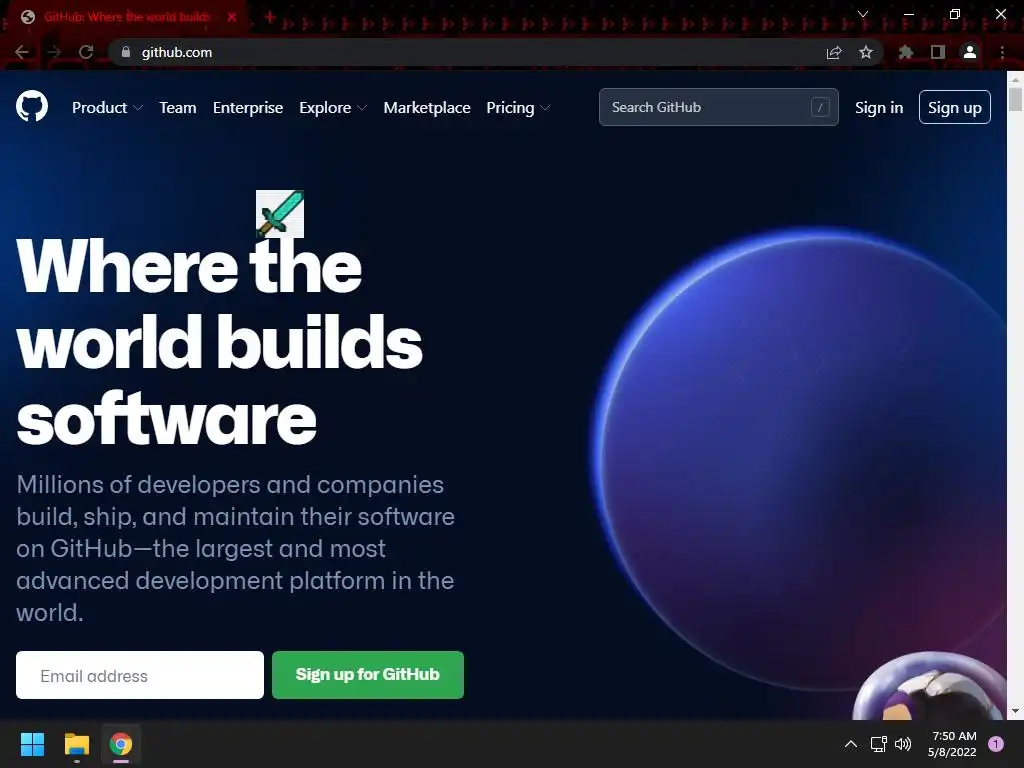Open the Windows Start menu
Viewport: 1024px width, 768px height.
click(x=32, y=744)
